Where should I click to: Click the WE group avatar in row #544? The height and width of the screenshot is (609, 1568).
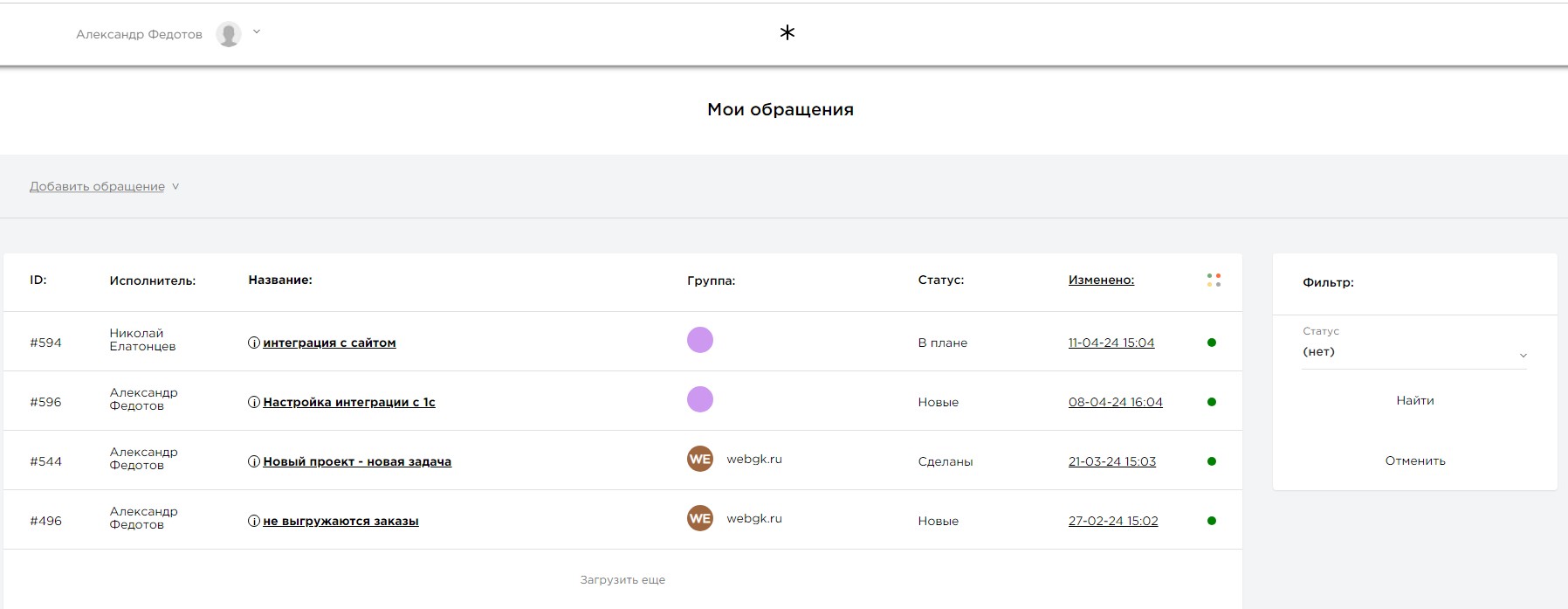700,459
